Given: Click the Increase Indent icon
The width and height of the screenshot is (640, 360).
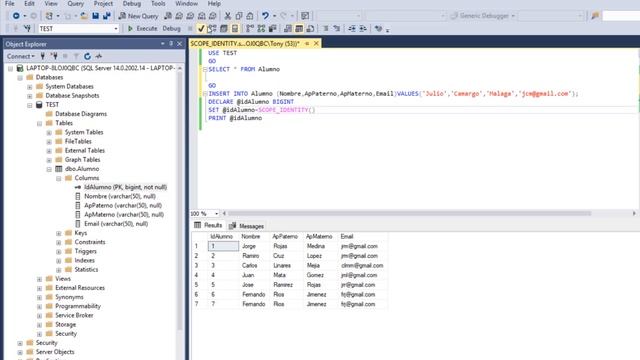Looking at the screenshot, I should pos(362,29).
